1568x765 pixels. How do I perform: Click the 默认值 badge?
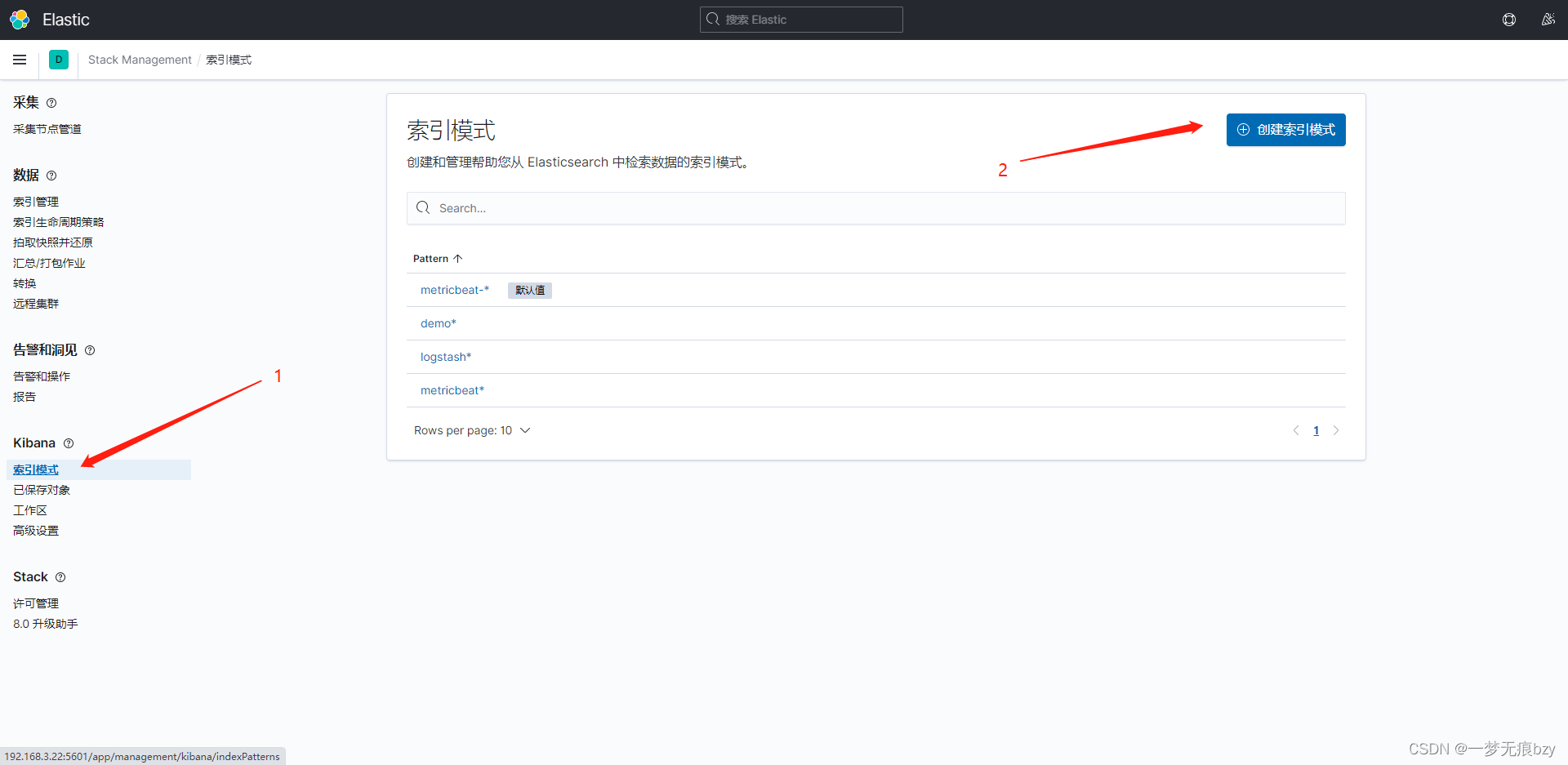click(x=530, y=291)
